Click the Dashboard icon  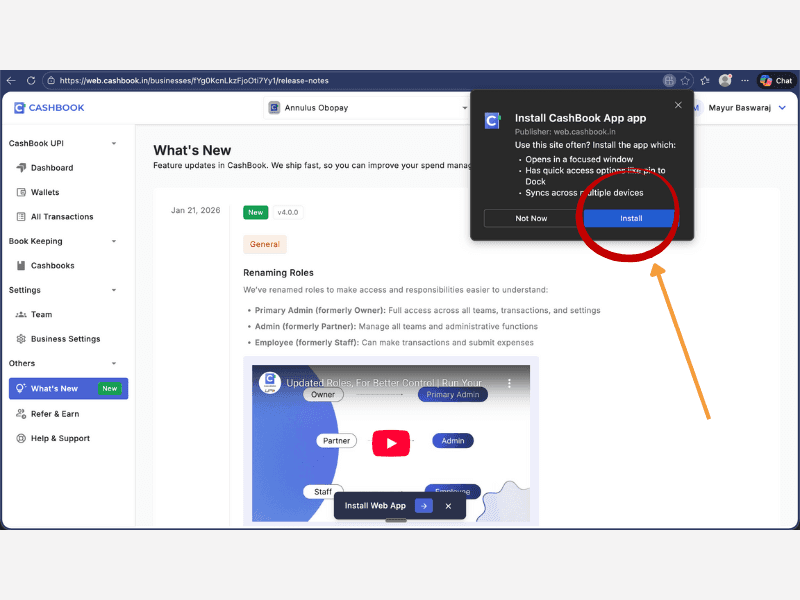(x=21, y=168)
